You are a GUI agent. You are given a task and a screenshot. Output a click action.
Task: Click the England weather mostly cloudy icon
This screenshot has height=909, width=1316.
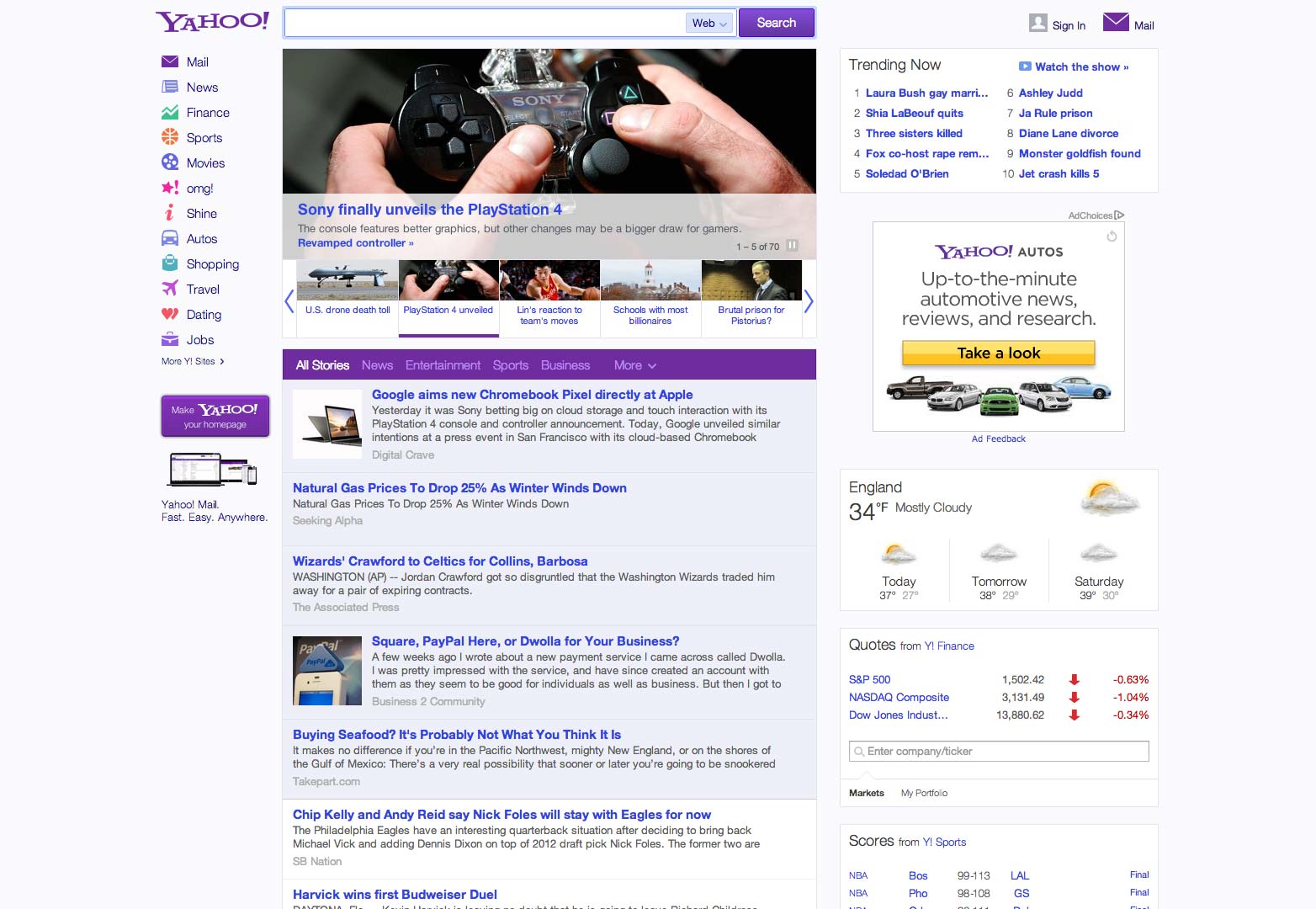tap(1111, 497)
